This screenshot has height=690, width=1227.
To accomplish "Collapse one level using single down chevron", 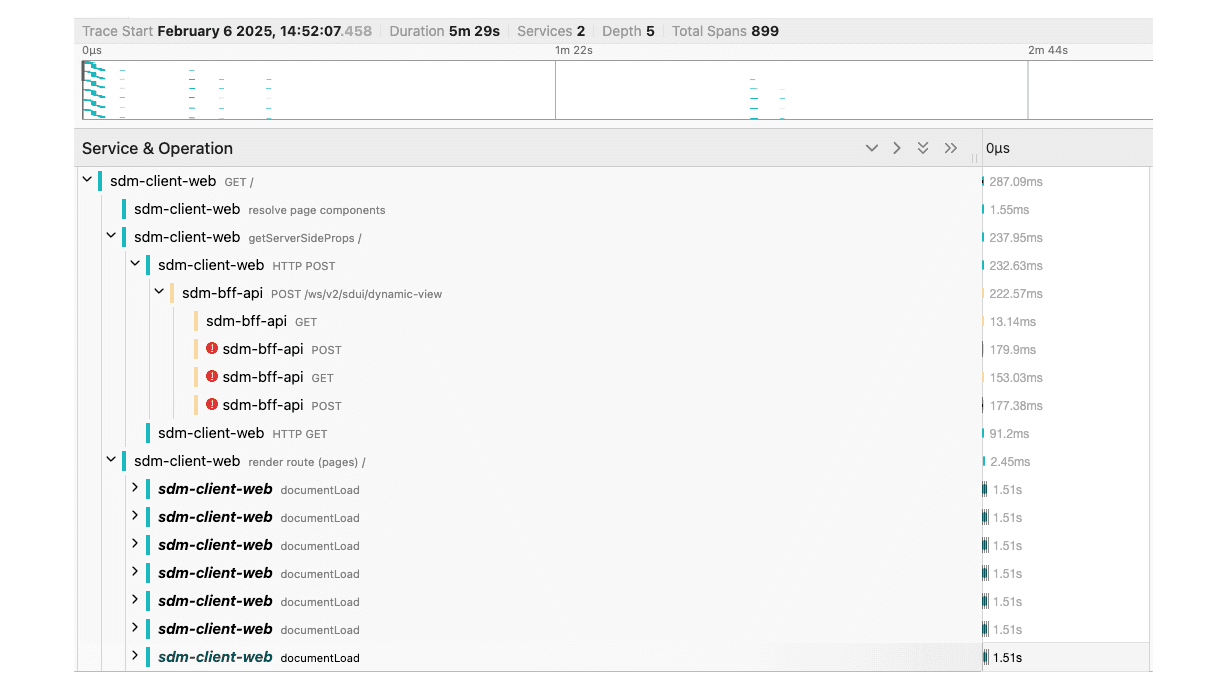I will (872, 148).
